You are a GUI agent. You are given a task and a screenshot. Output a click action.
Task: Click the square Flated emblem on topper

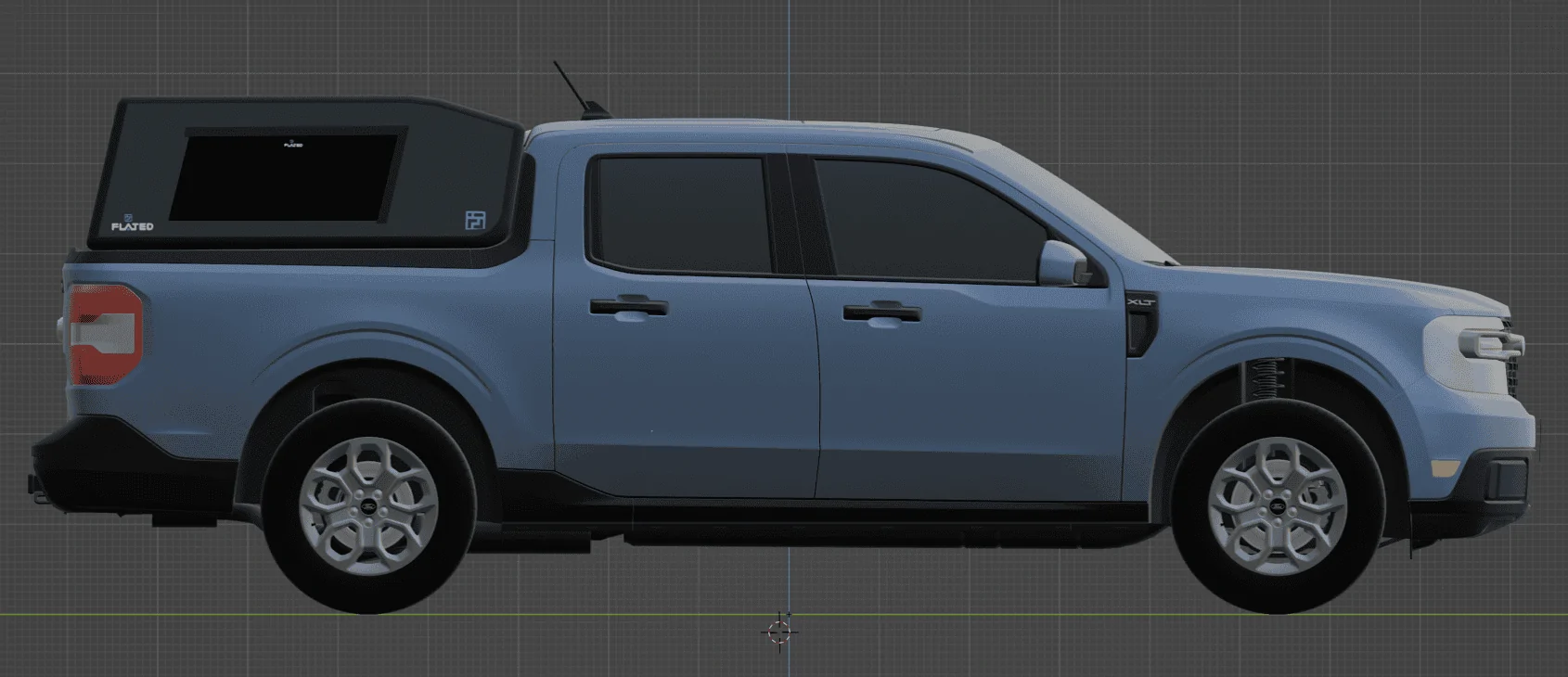(x=475, y=220)
